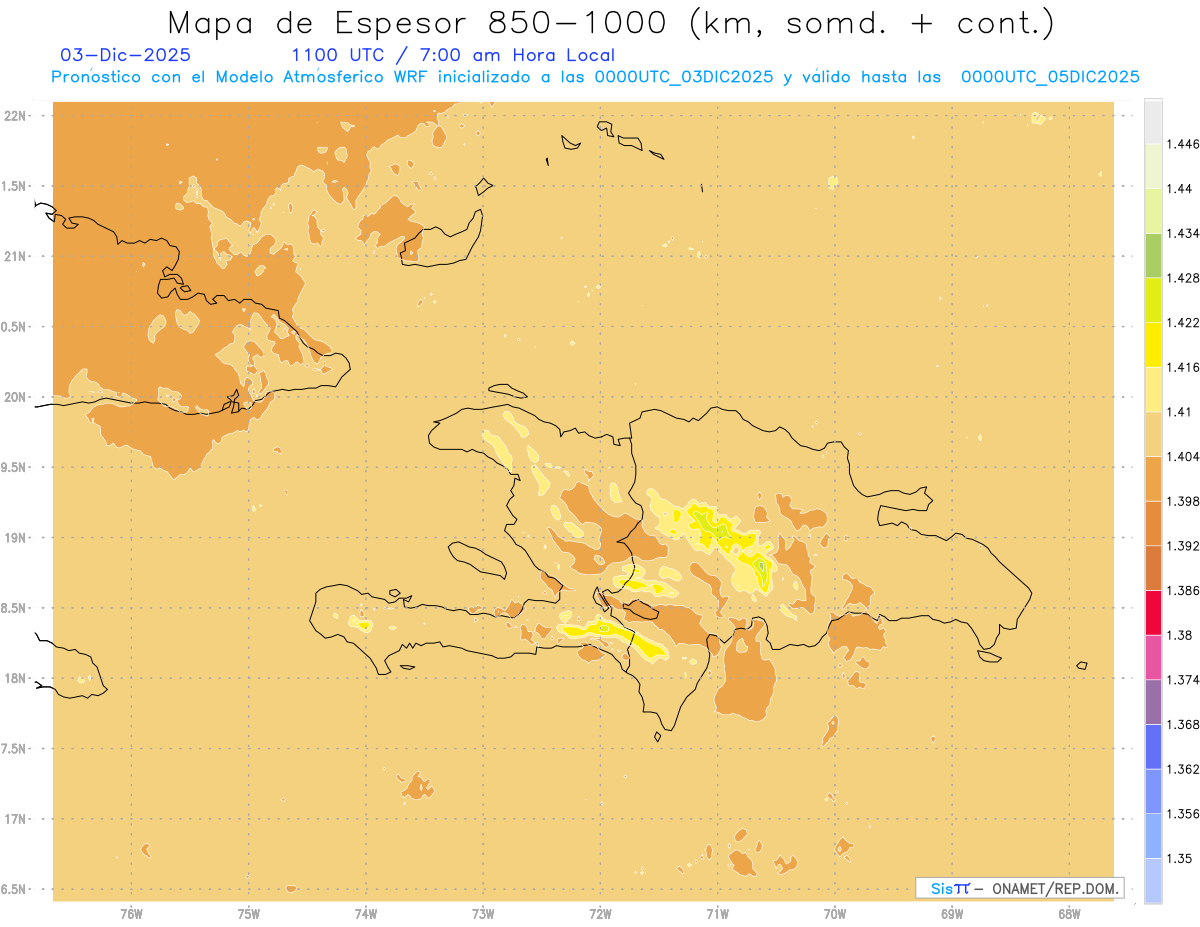Click the colorbar value "1.398"
The image size is (1200, 927).
point(1185,501)
